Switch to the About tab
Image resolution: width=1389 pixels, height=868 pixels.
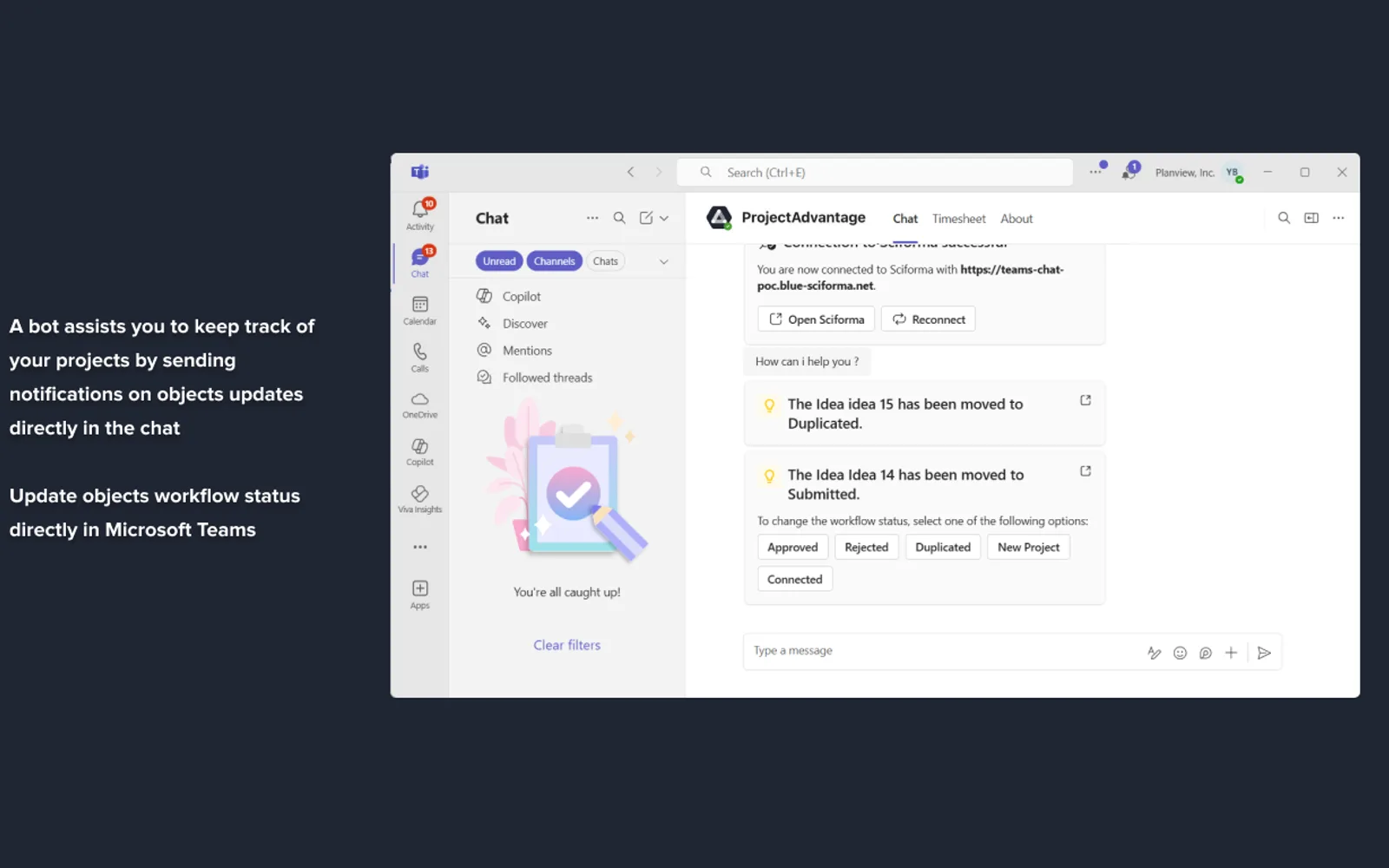click(1017, 219)
